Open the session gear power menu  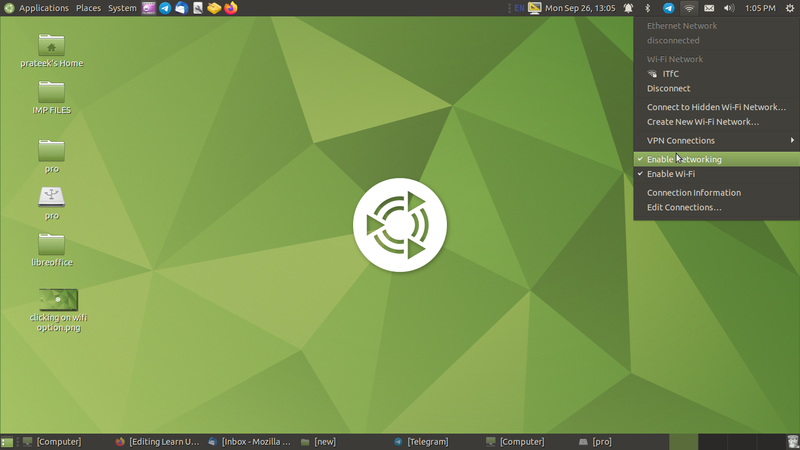[x=790, y=8]
